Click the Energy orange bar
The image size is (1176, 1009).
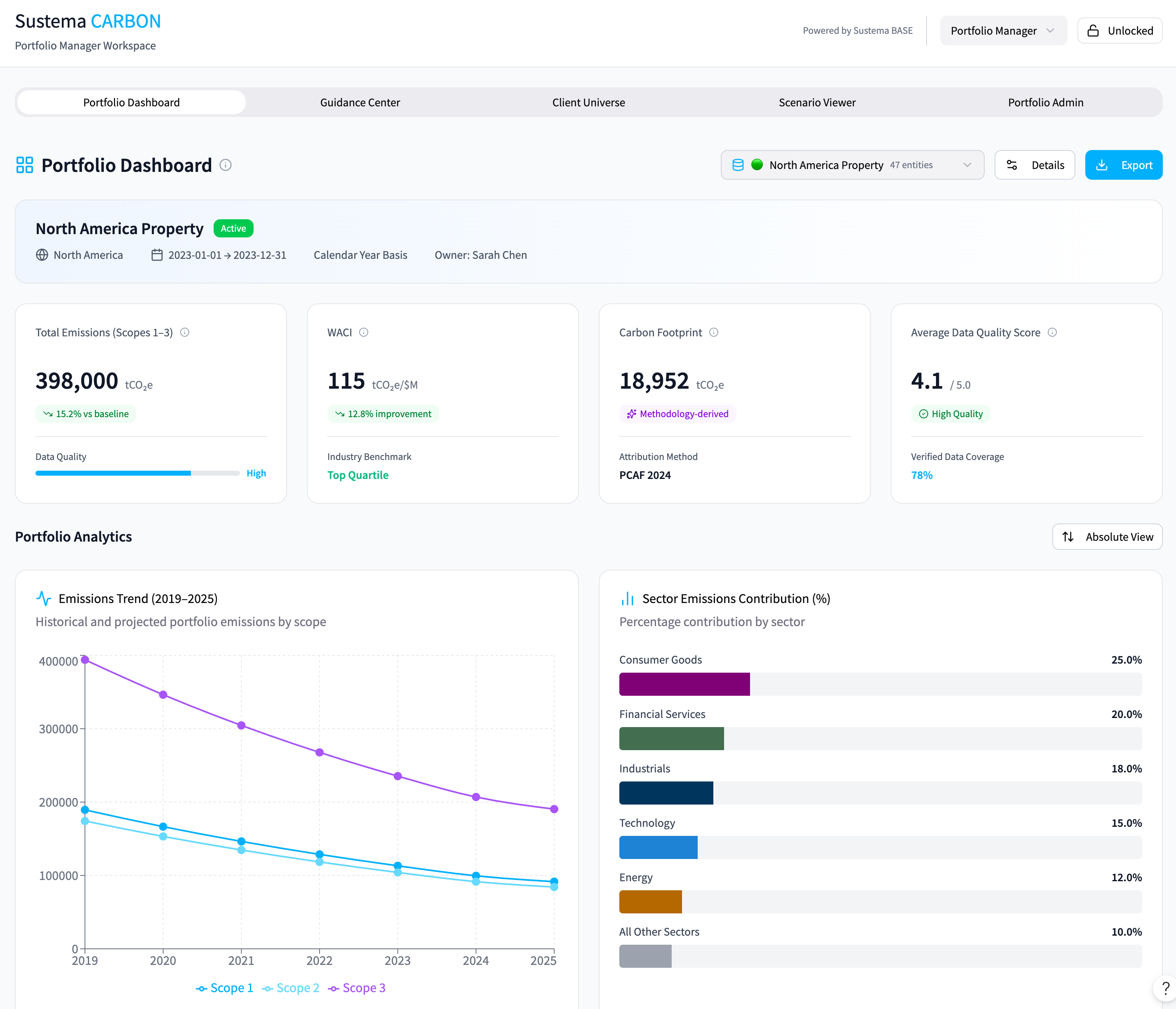tap(650, 902)
